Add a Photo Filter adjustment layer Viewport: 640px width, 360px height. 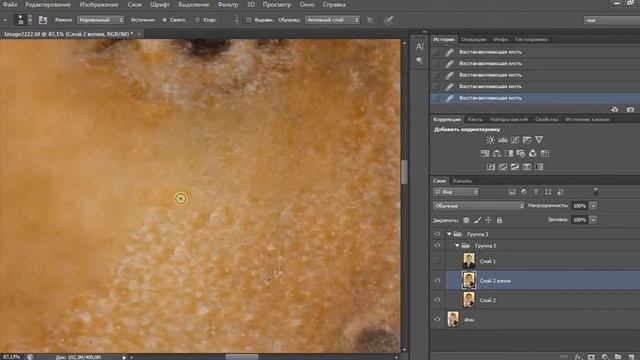(x=520, y=153)
